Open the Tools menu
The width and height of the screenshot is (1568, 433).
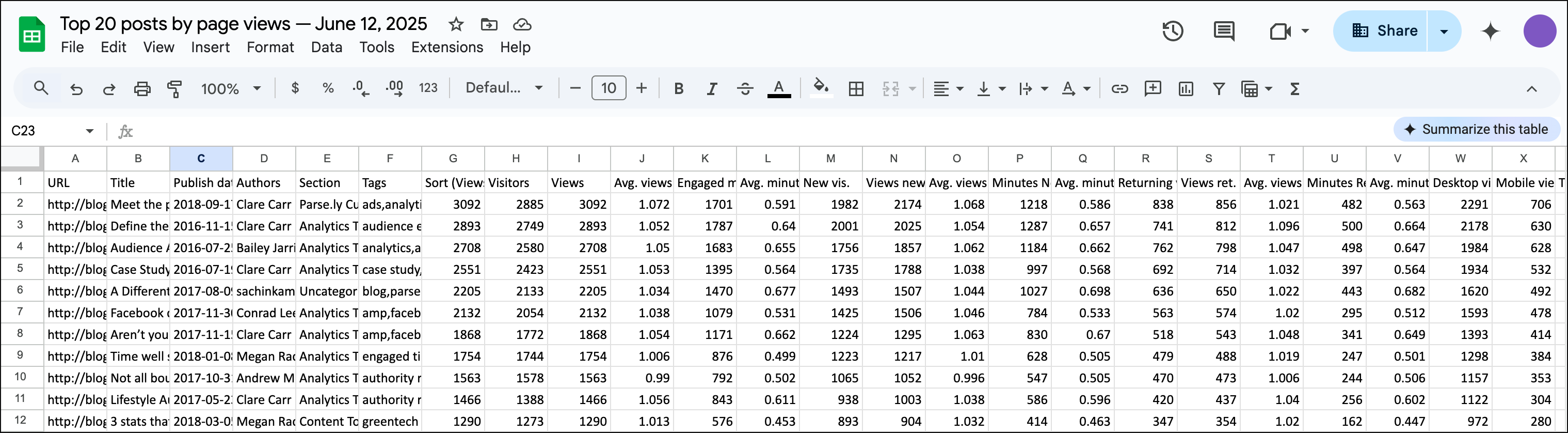(x=377, y=47)
